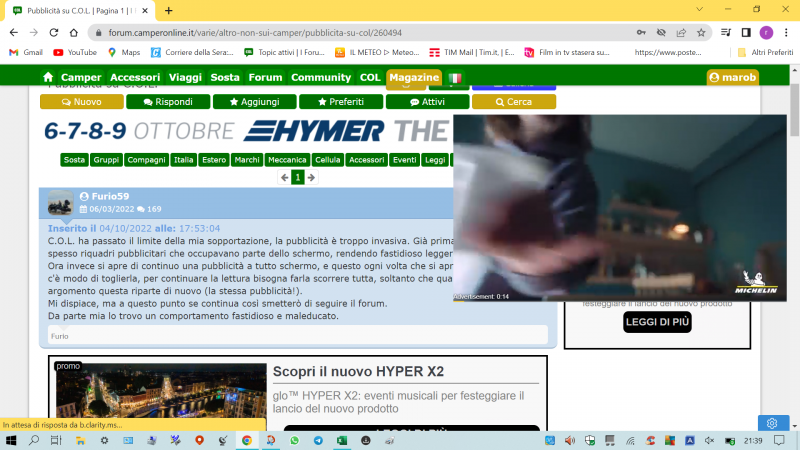
Task: Close the Pubblicità su C.O.L. tab
Action: (x=145, y=10)
